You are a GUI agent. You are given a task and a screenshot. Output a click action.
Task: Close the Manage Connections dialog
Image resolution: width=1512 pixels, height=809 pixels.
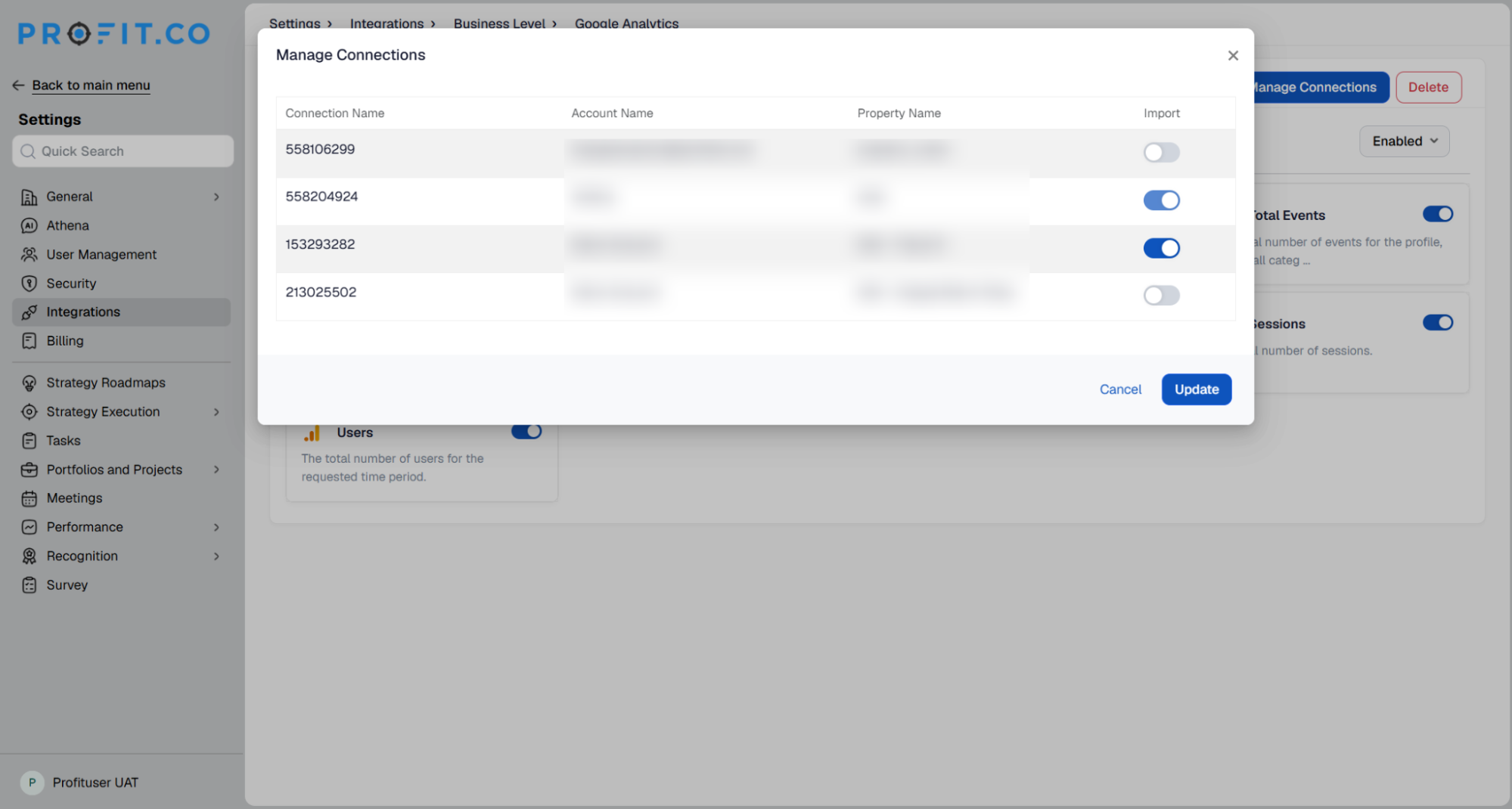1233,55
